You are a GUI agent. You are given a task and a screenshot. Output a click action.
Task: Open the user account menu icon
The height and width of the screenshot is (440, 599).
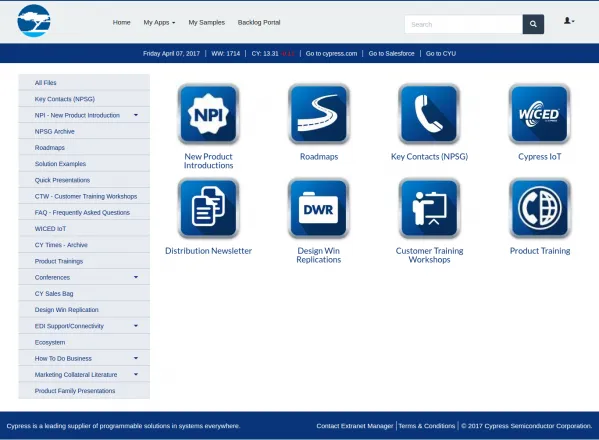(x=569, y=21)
